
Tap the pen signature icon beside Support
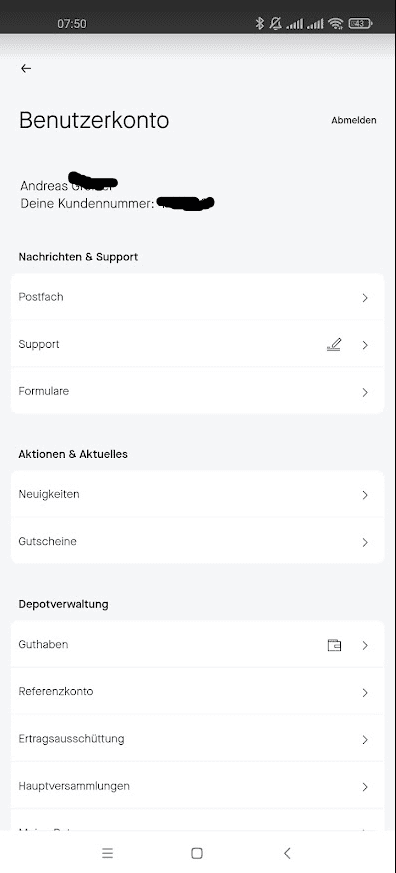click(x=334, y=345)
